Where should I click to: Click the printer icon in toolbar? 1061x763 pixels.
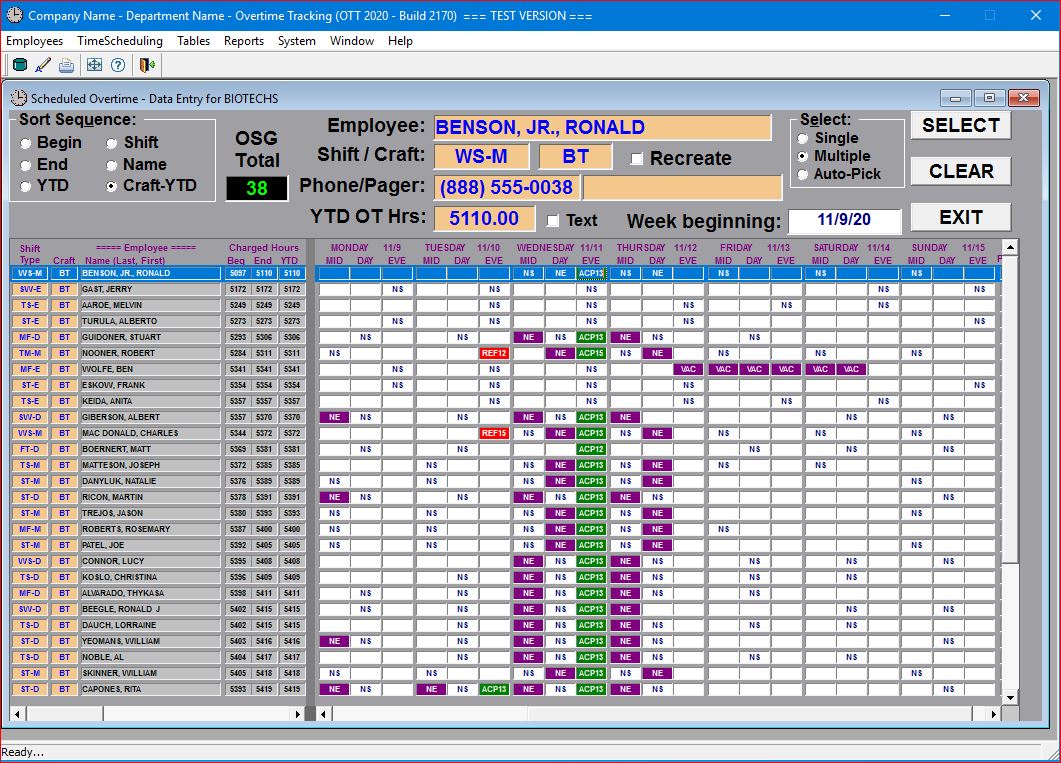(x=66, y=66)
